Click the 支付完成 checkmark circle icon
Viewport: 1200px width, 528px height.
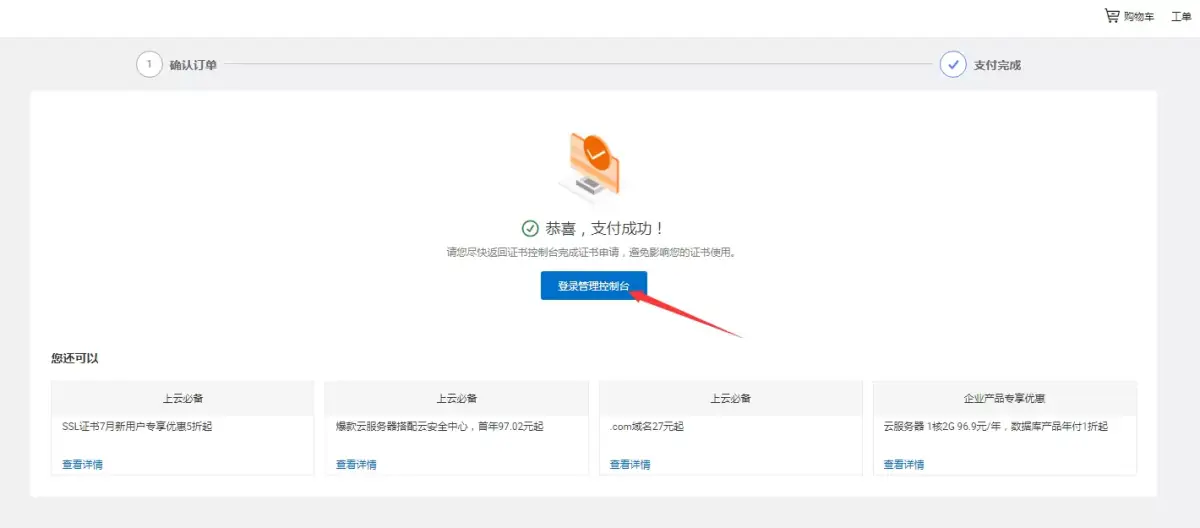[952, 65]
